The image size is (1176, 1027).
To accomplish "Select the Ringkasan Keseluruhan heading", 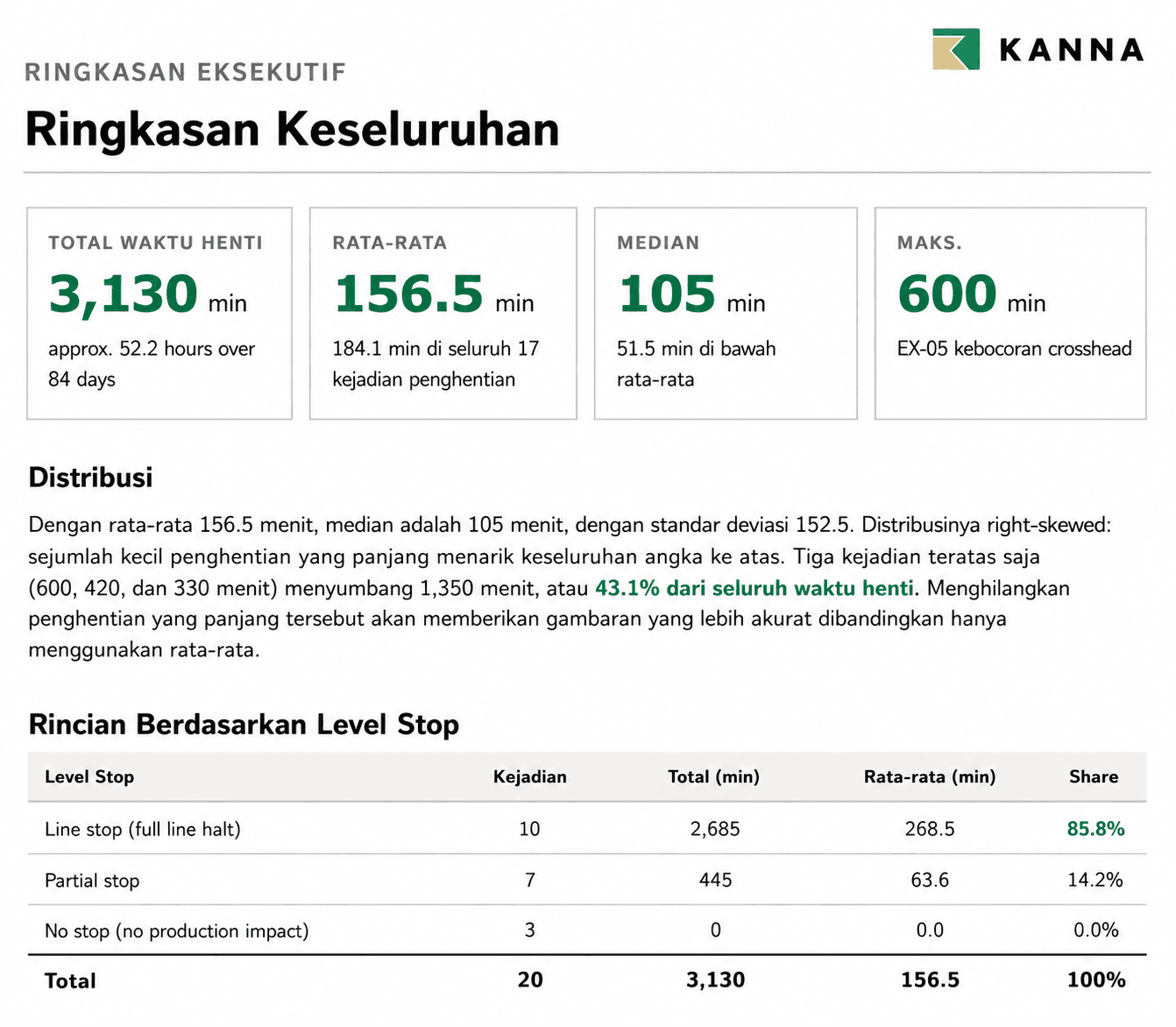I will 292,130.
